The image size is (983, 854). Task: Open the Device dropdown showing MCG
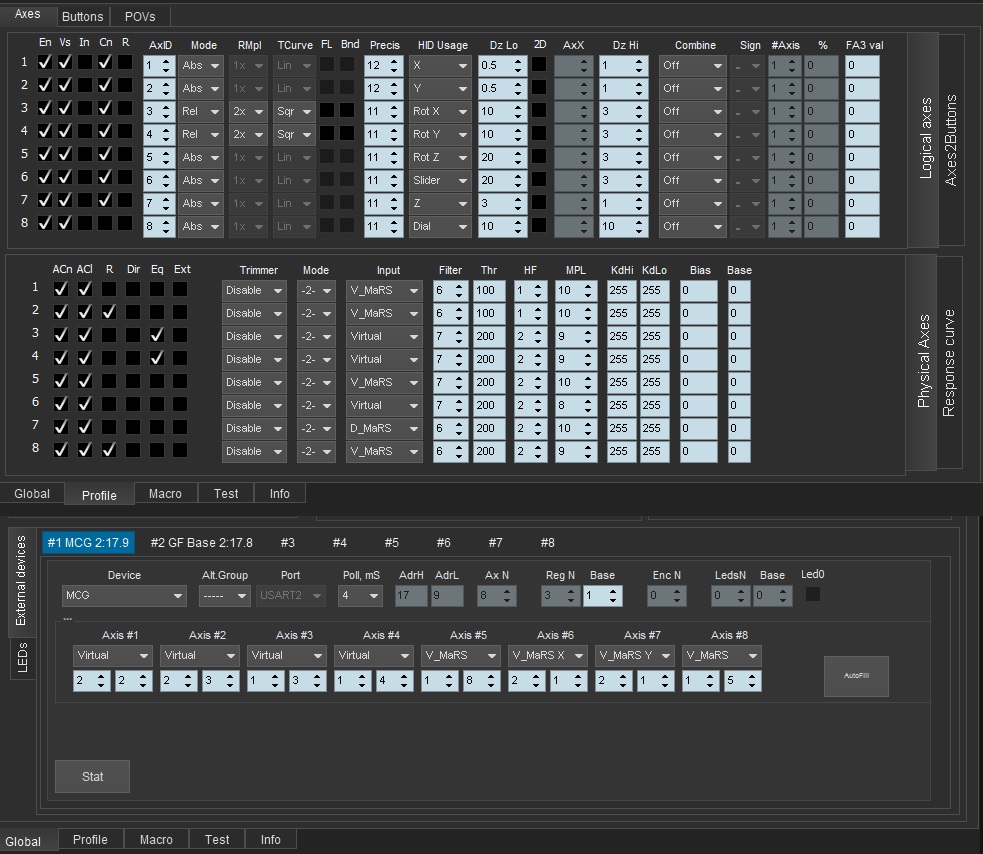click(124, 596)
